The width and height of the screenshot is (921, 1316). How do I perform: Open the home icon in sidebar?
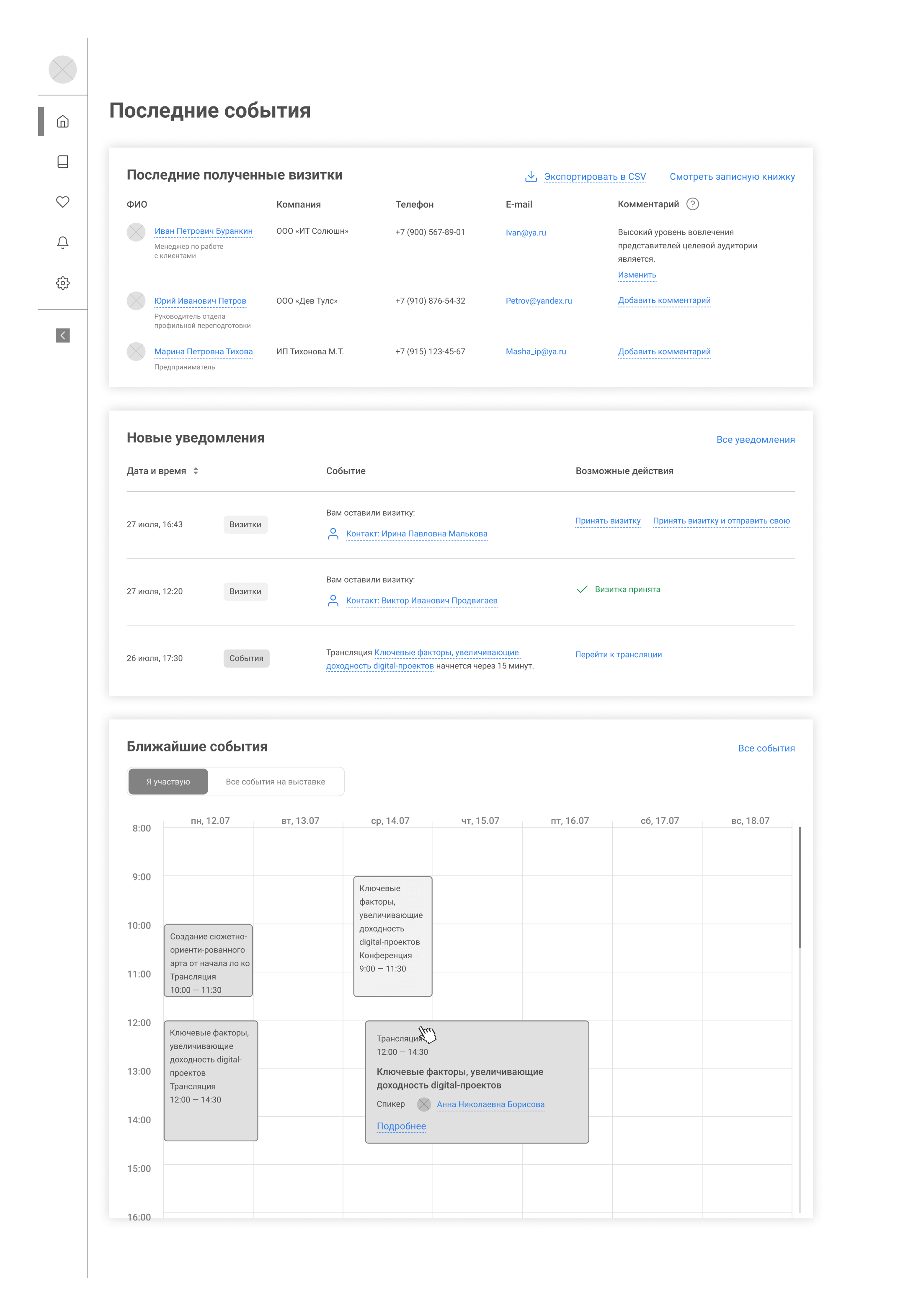[63, 121]
